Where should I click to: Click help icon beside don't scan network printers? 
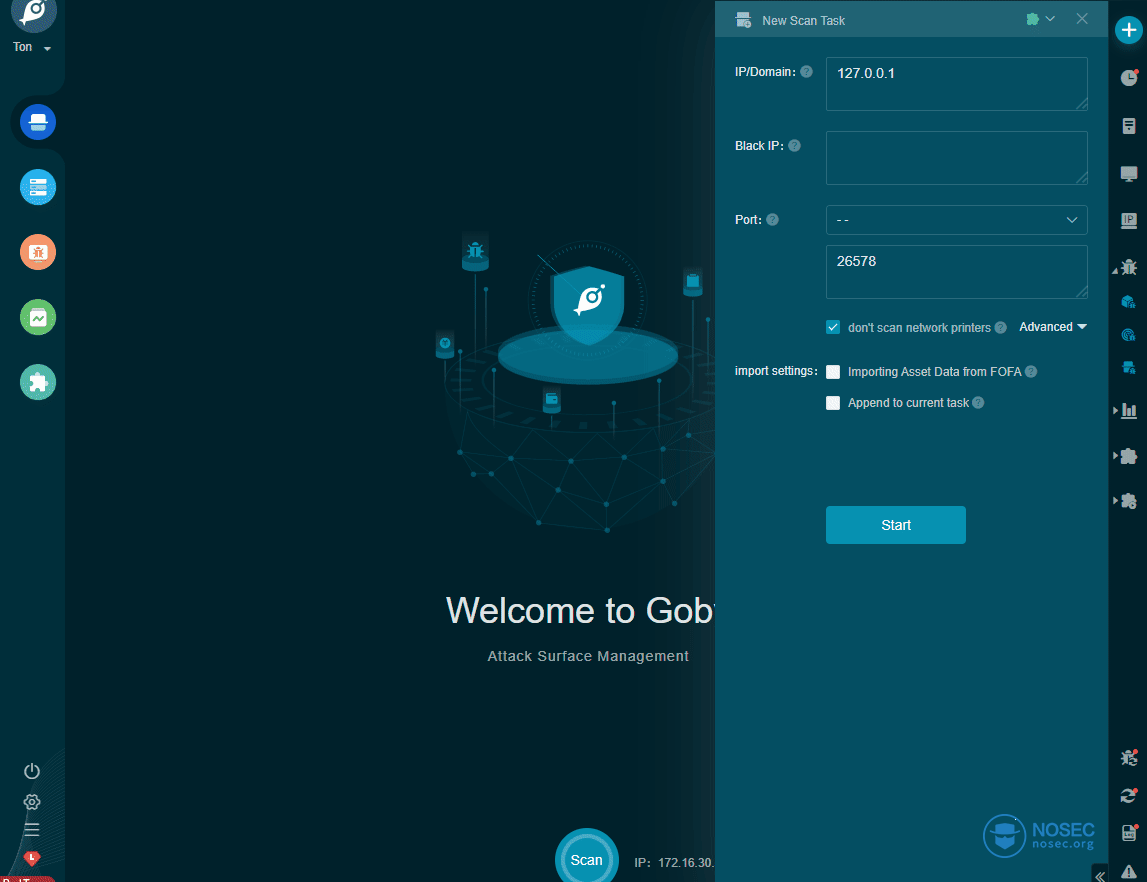(1001, 328)
